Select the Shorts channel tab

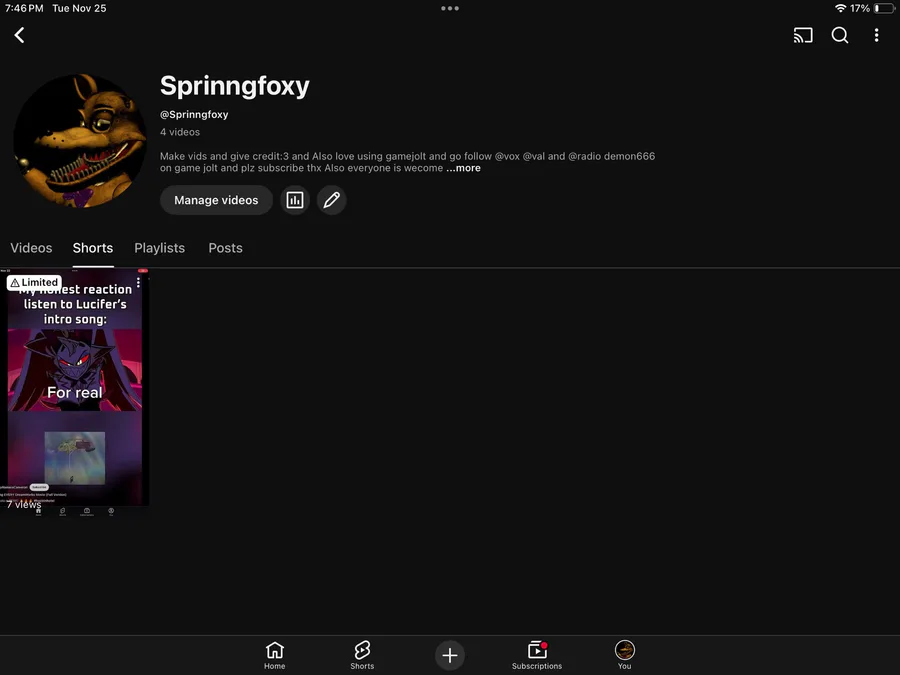coord(92,248)
